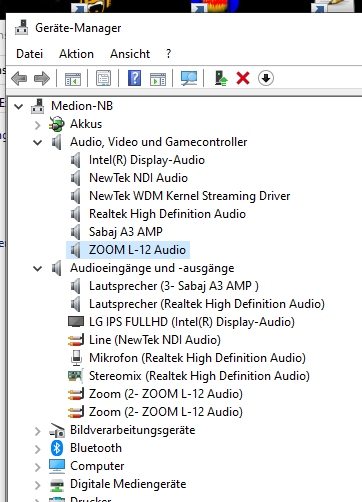
Task: Click the blue Help question mark icon
Action: coord(134,78)
